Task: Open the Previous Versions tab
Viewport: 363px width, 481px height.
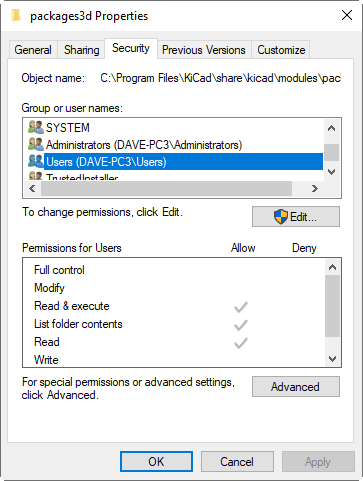Action: (204, 50)
